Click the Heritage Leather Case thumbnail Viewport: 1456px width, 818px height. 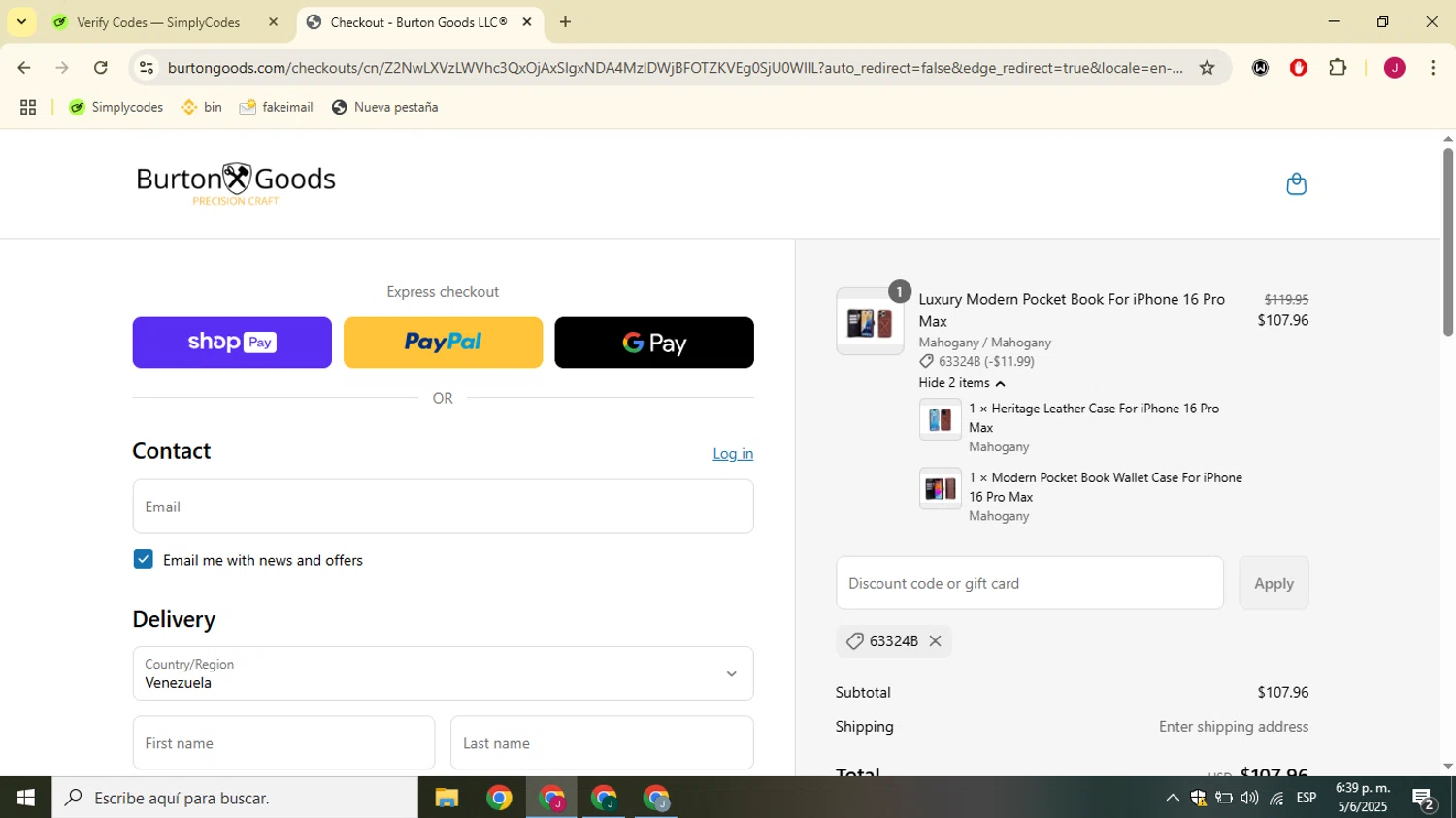click(940, 420)
